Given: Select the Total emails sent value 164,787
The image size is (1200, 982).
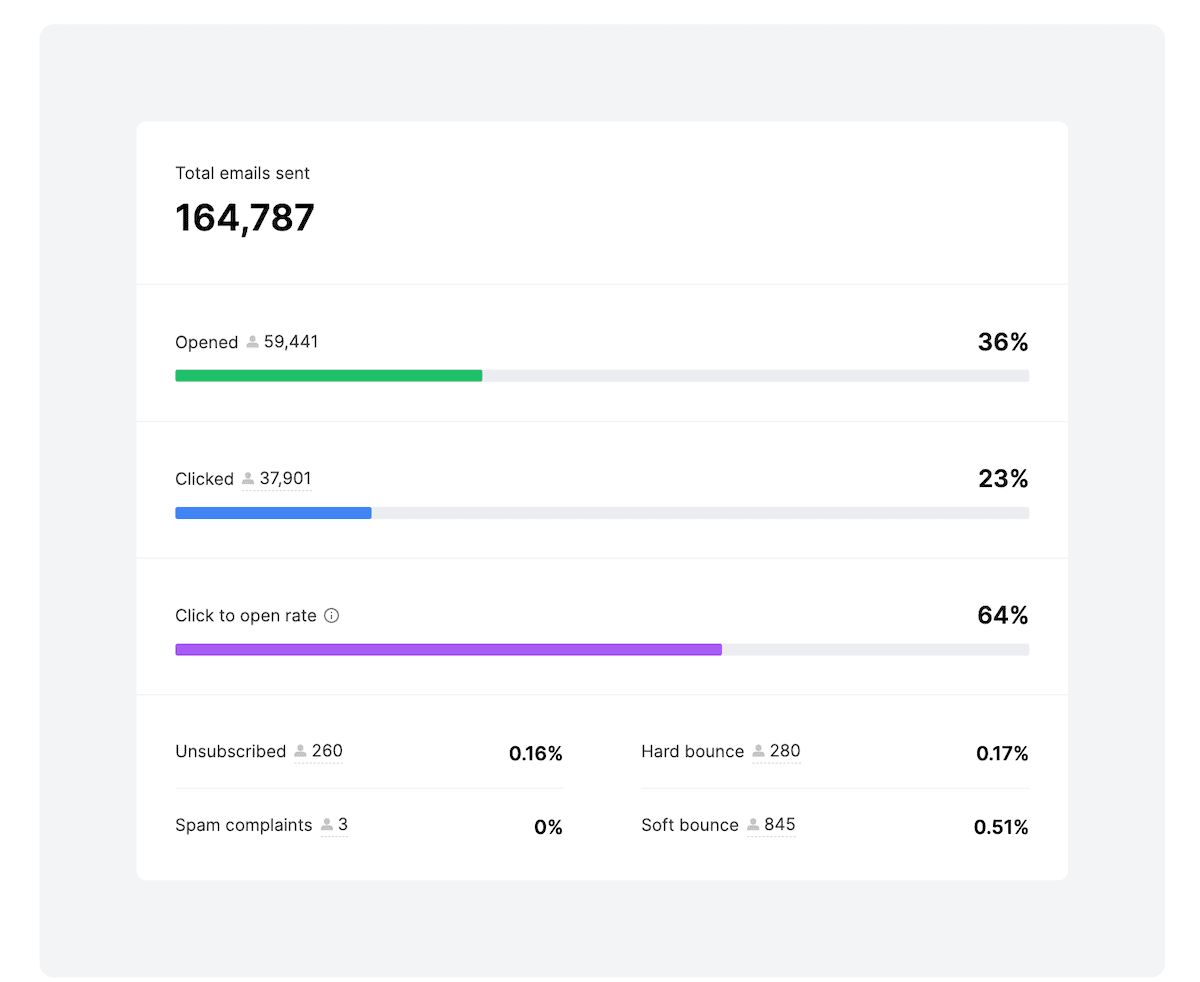Looking at the screenshot, I should pos(245,218).
